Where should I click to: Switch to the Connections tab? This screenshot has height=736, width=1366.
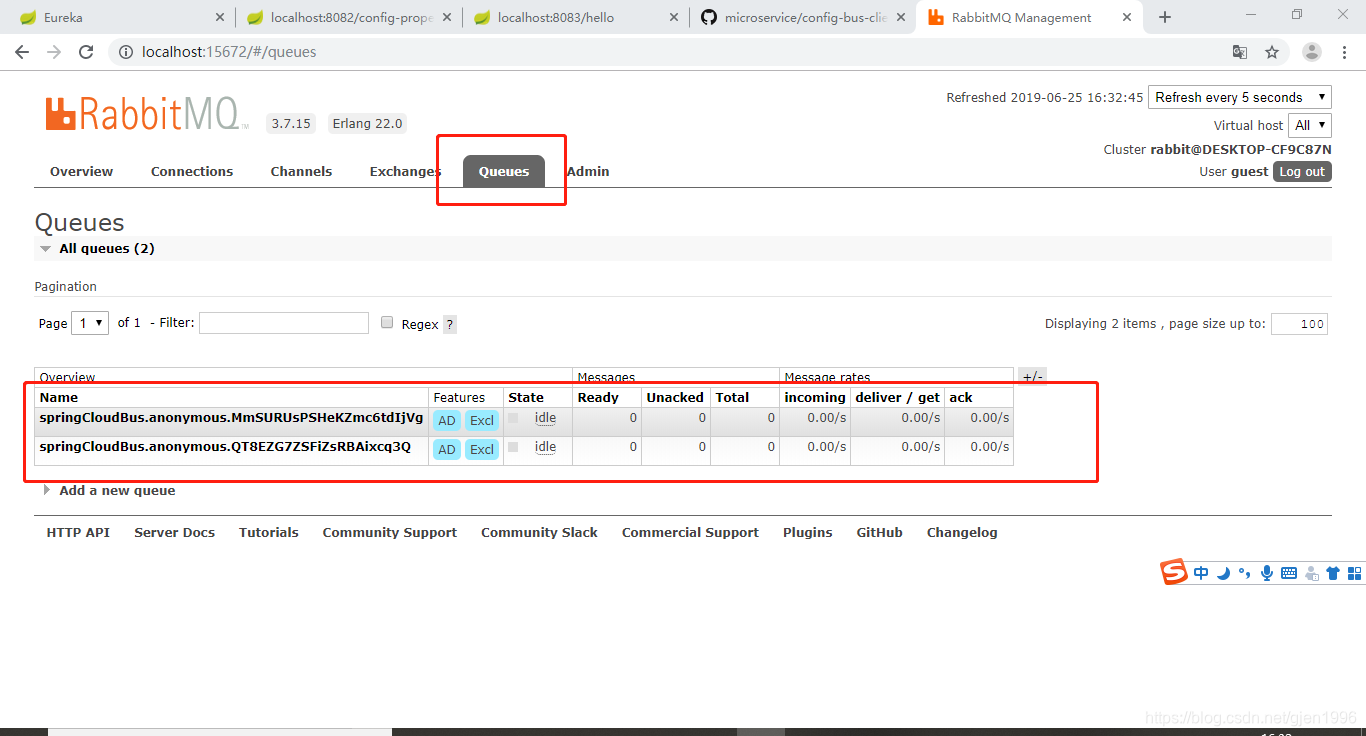(192, 171)
